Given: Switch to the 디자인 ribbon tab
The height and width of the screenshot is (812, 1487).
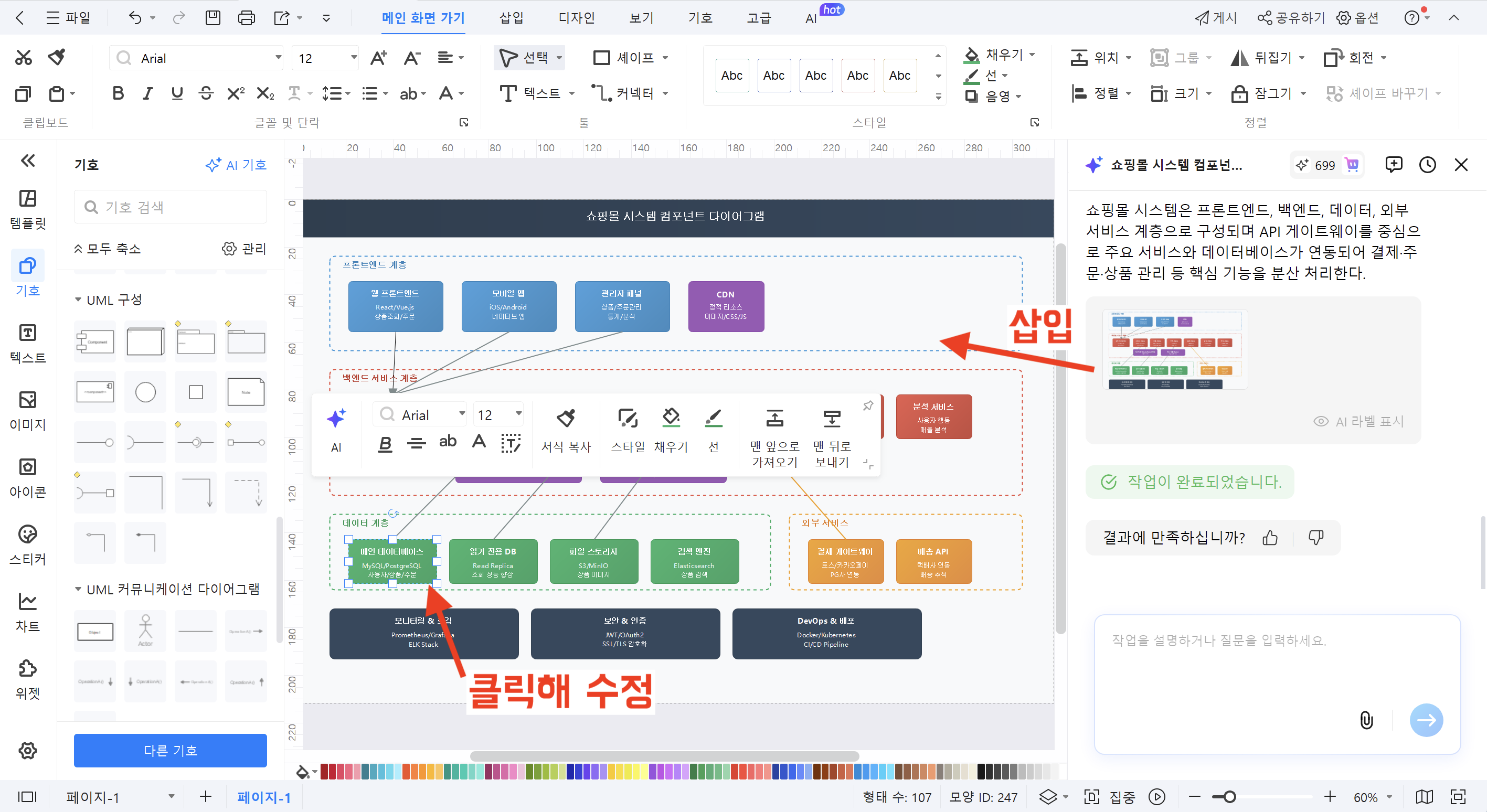Looking at the screenshot, I should tap(577, 18).
